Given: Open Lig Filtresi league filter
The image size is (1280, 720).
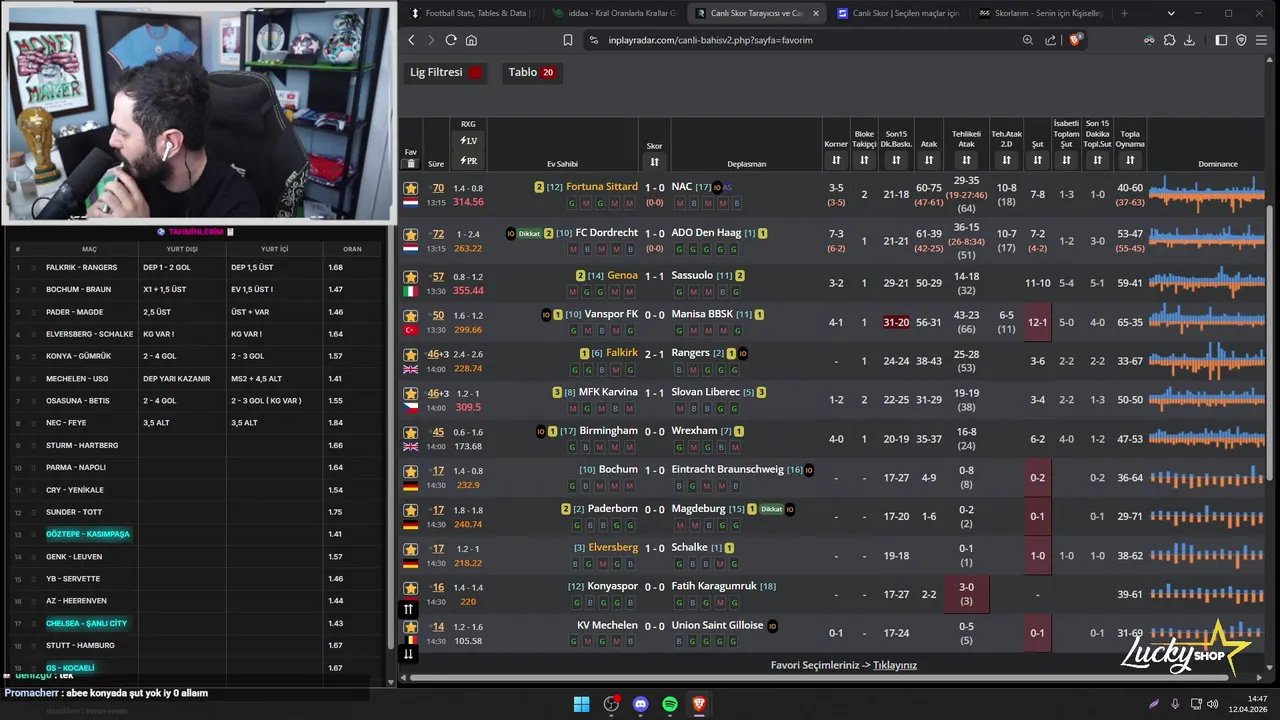Looking at the screenshot, I should pyautogui.click(x=446, y=72).
